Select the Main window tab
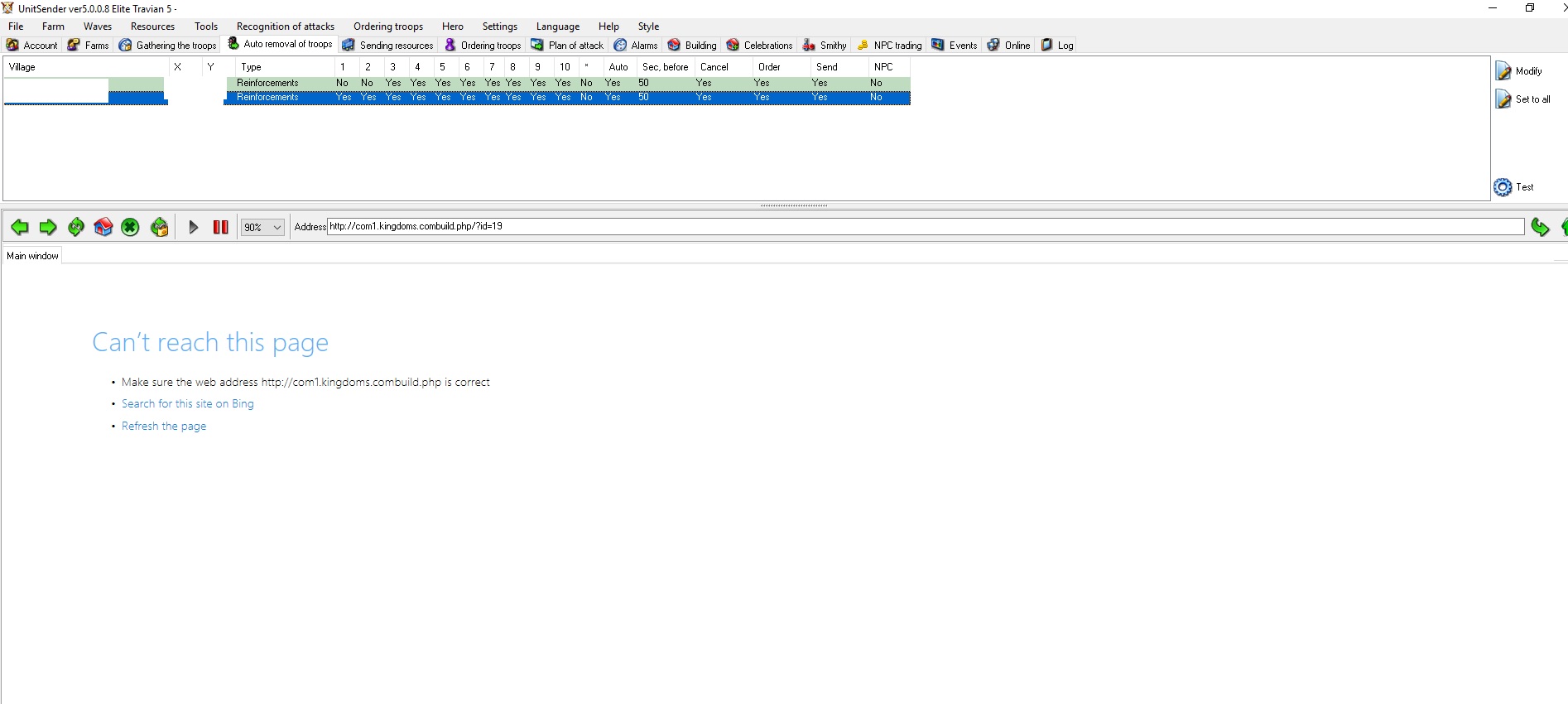The height and width of the screenshot is (704, 1568). [x=32, y=256]
